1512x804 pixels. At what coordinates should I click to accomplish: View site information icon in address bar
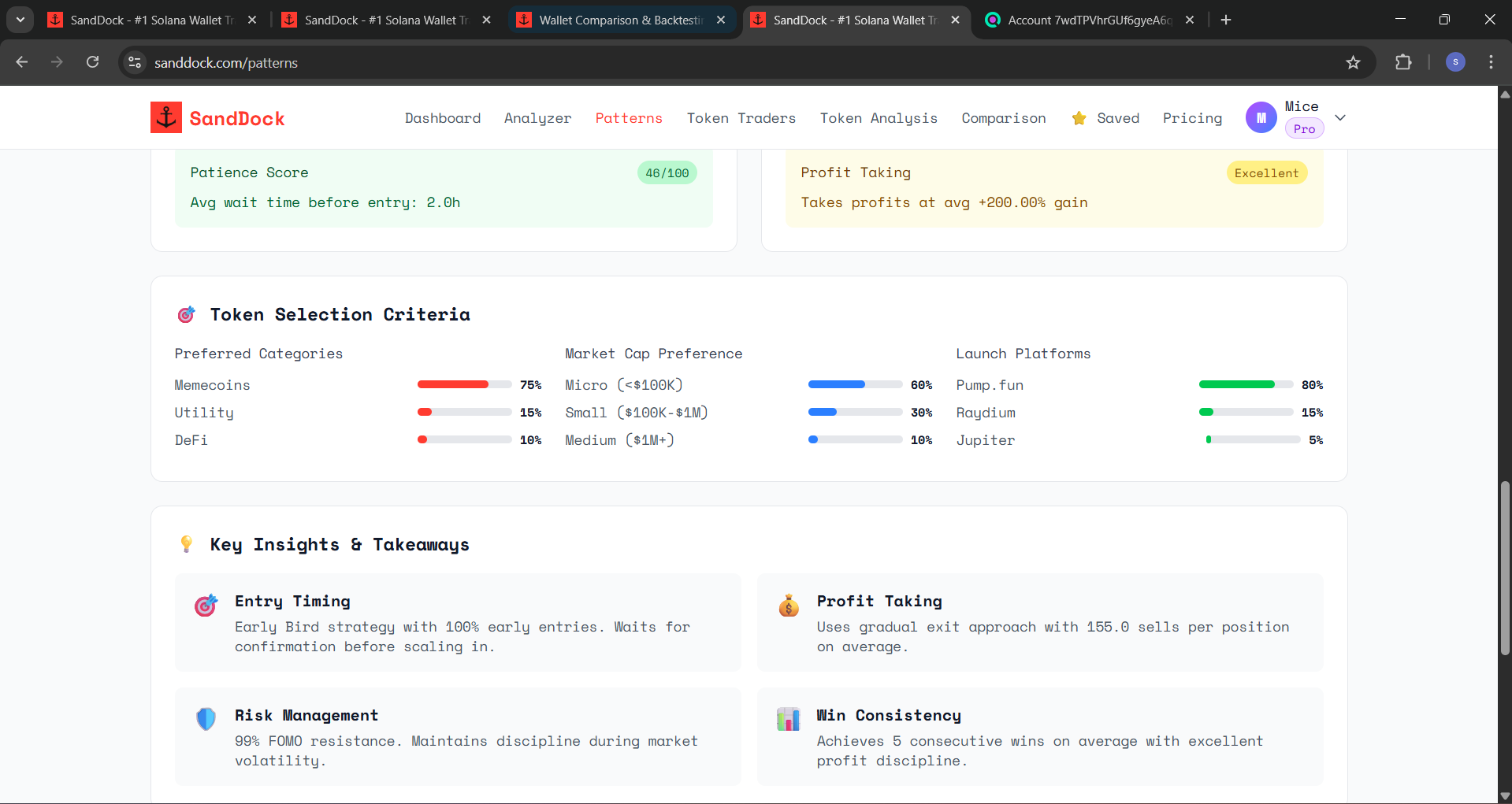point(135,62)
